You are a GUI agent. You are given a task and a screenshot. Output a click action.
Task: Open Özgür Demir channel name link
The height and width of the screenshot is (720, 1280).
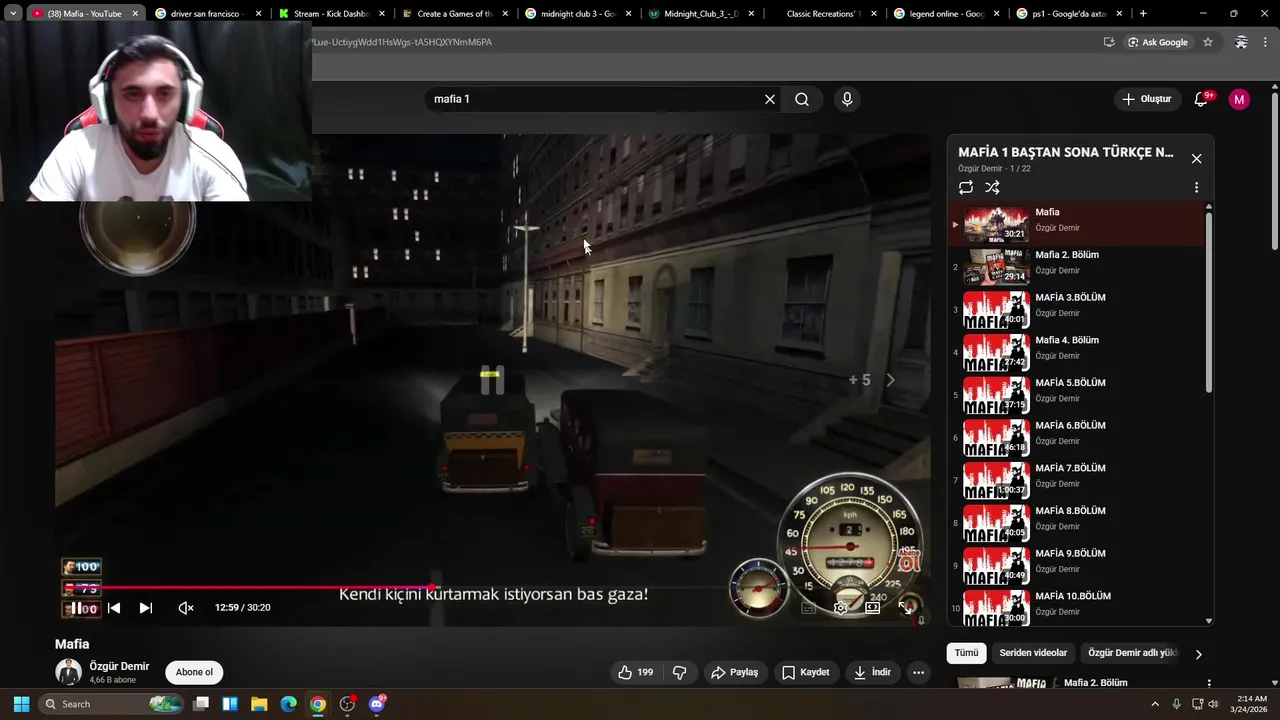coord(119,666)
